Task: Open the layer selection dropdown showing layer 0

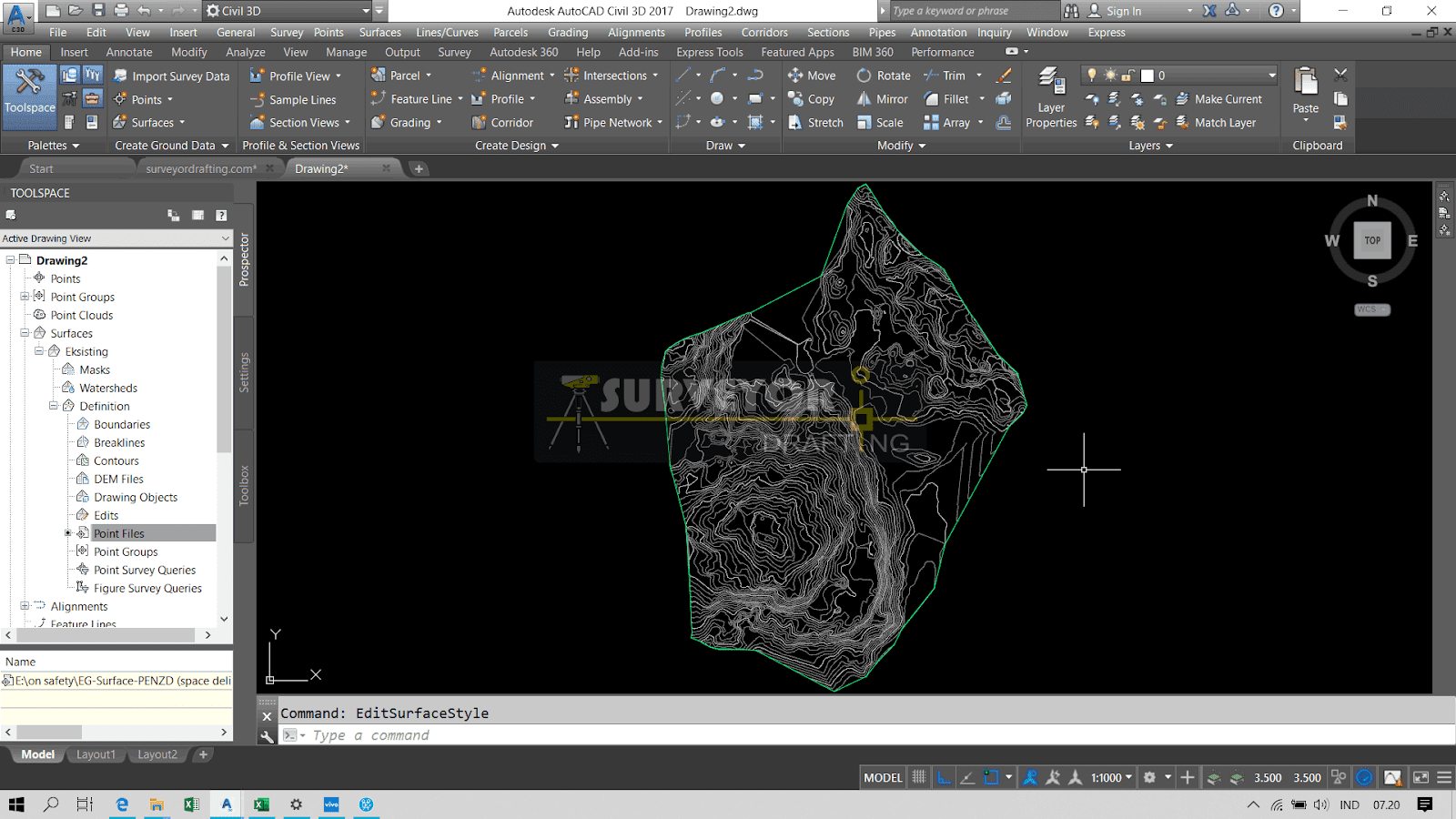Action: 1272,75
